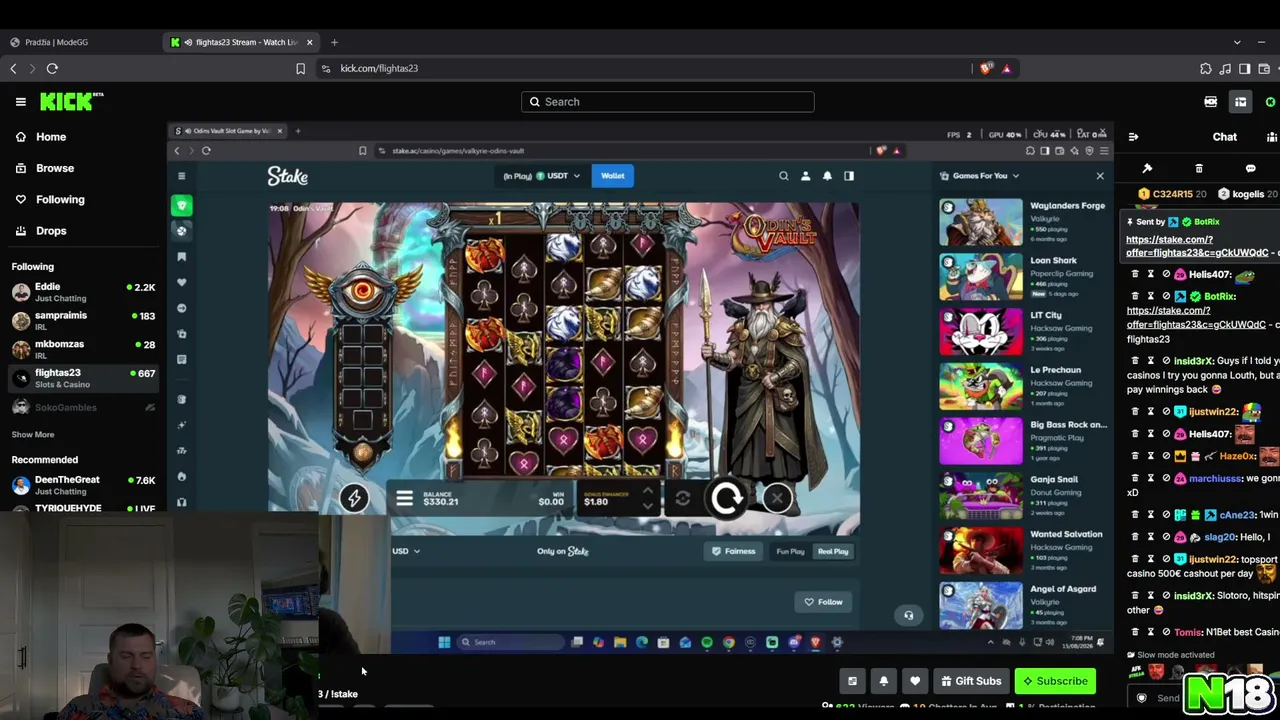Open a new browser tab
The width and height of the screenshot is (1280, 720).
click(334, 42)
